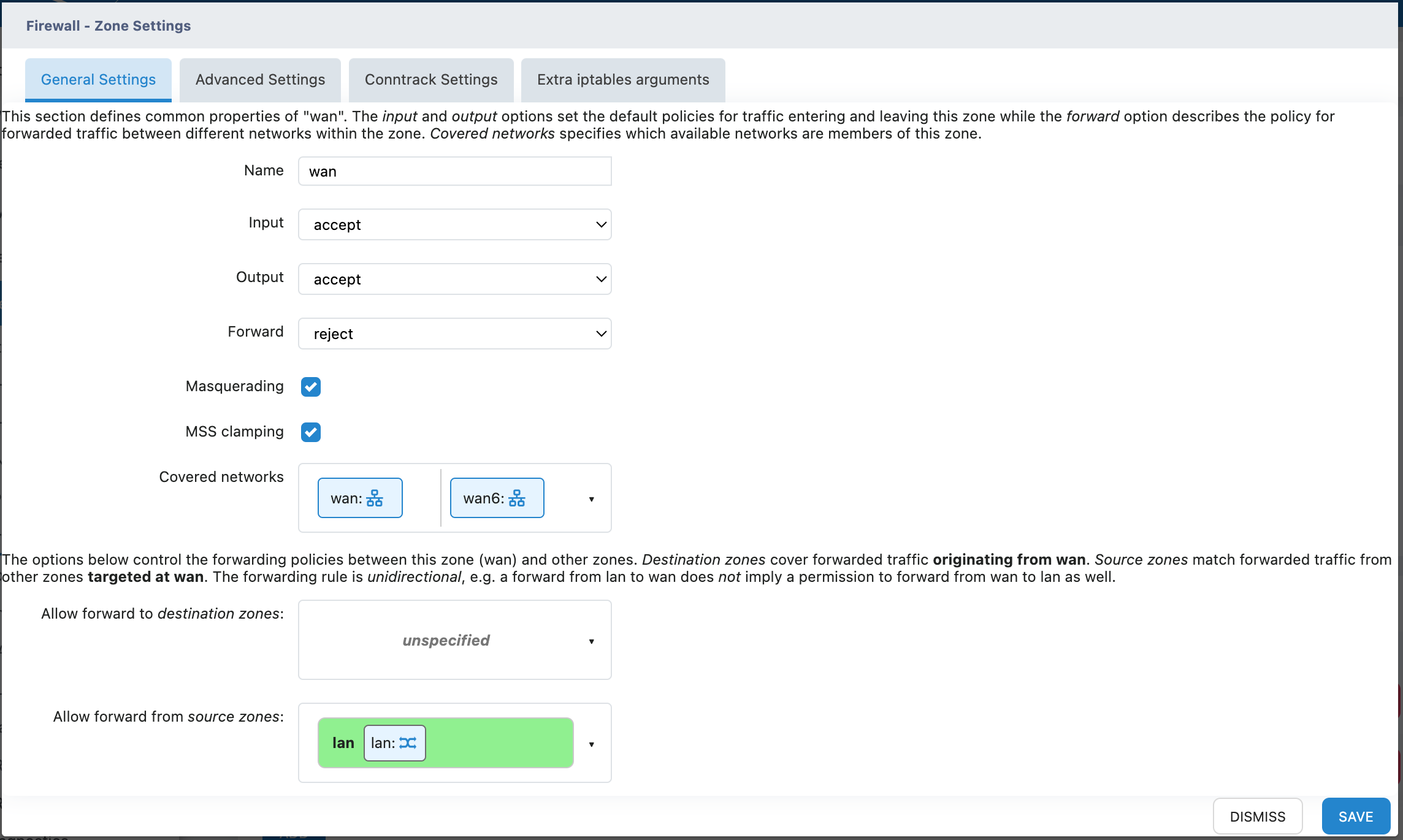Screen dimensions: 1403x840
Task: Open the Output policy dropdown
Action: pos(454,280)
